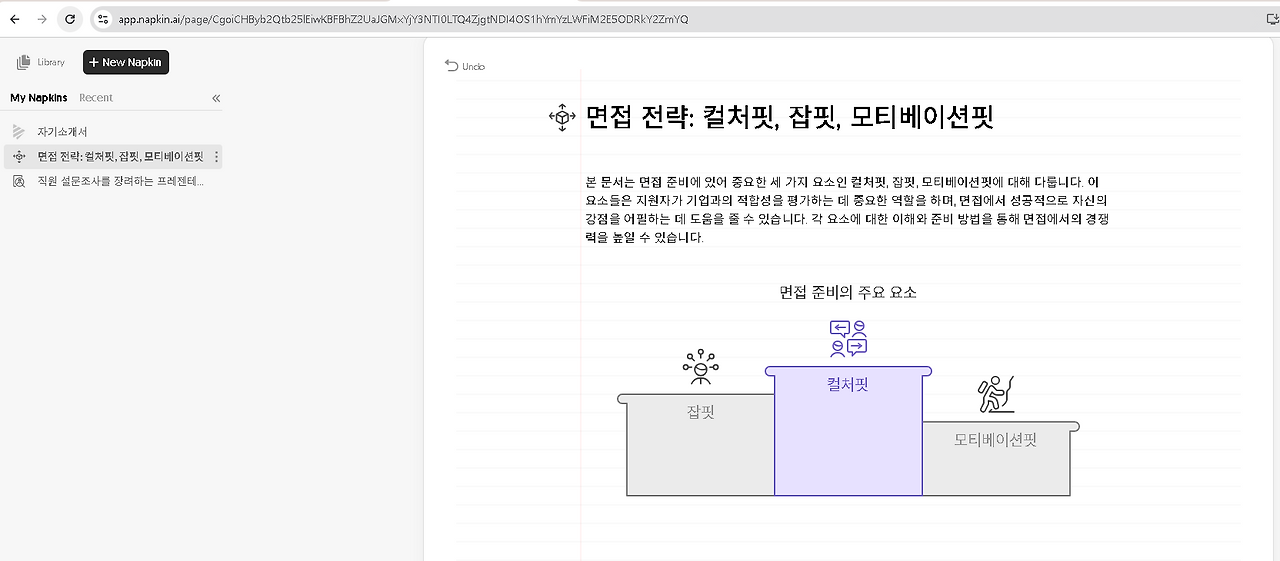Switch to My Napkins tab
1280x561 pixels.
tap(39, 98)
